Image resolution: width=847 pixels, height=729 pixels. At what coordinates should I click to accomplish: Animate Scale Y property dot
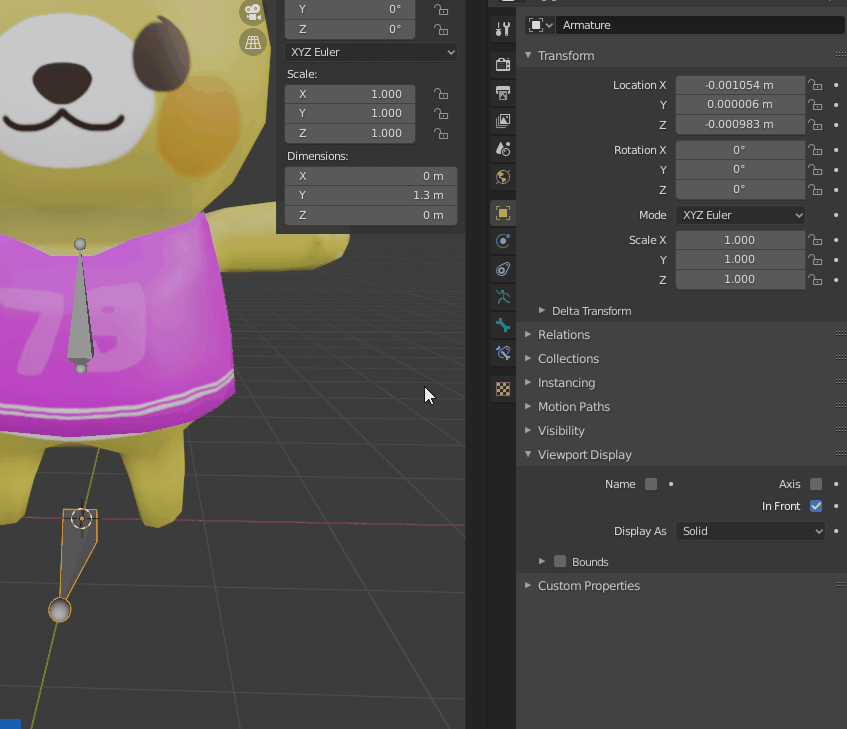point(836,260)
